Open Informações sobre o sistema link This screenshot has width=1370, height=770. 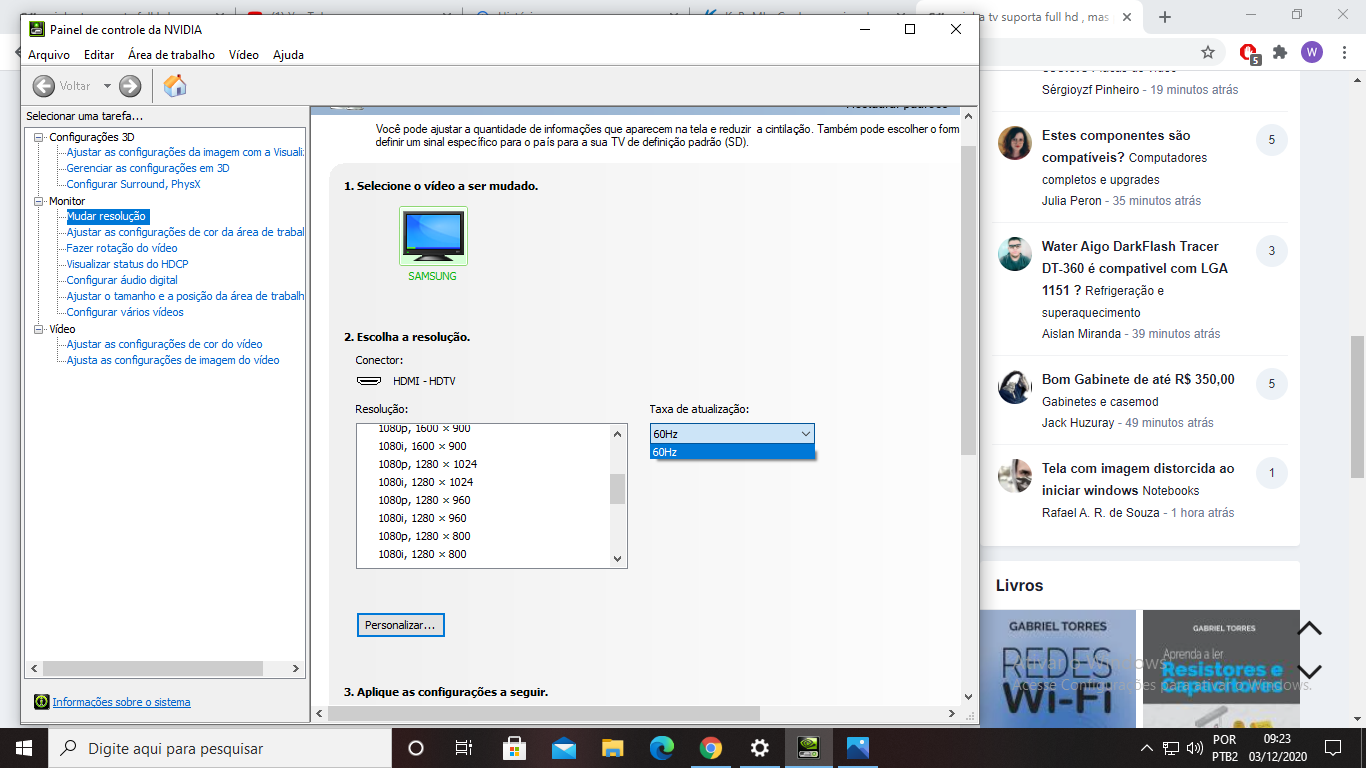[121, 702]
